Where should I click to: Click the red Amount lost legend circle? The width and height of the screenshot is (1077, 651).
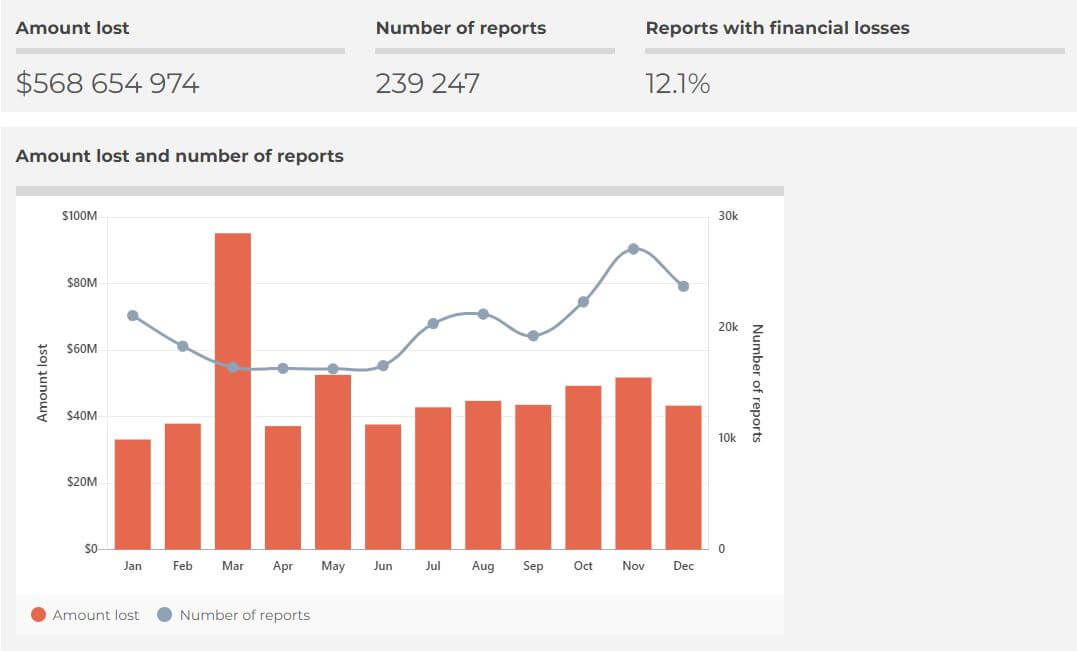point(39,615)
